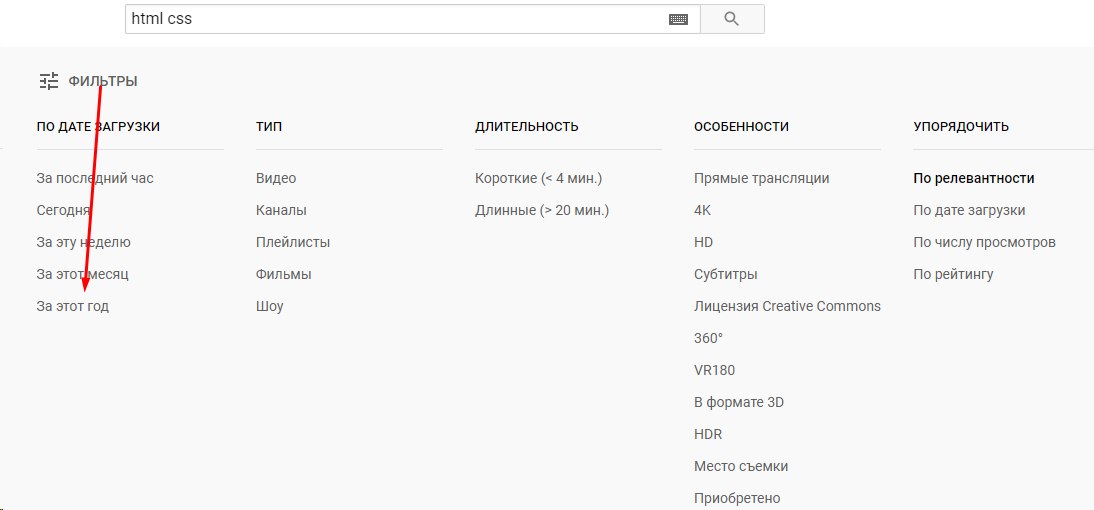Image resolution: width=1094 pixels, height=510 pixels.
Task: Click the 'УПОРЯДОЧИТЬ' column header
Action: pos(961,127)
